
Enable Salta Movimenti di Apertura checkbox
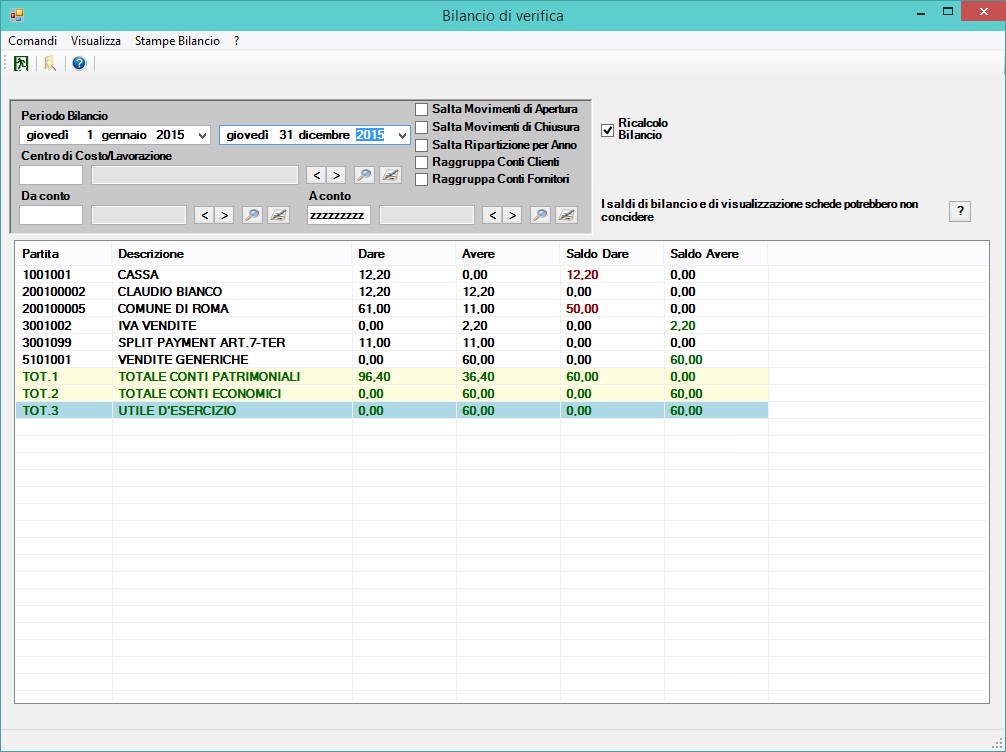pyautogui.click(x=422, y=109)
